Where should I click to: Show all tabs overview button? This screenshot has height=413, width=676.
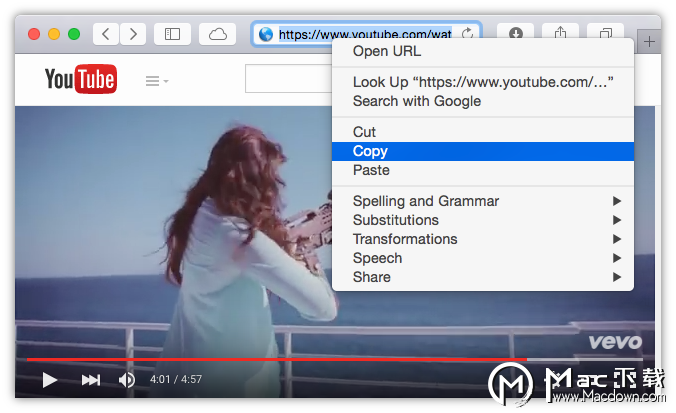pos(606,32)
